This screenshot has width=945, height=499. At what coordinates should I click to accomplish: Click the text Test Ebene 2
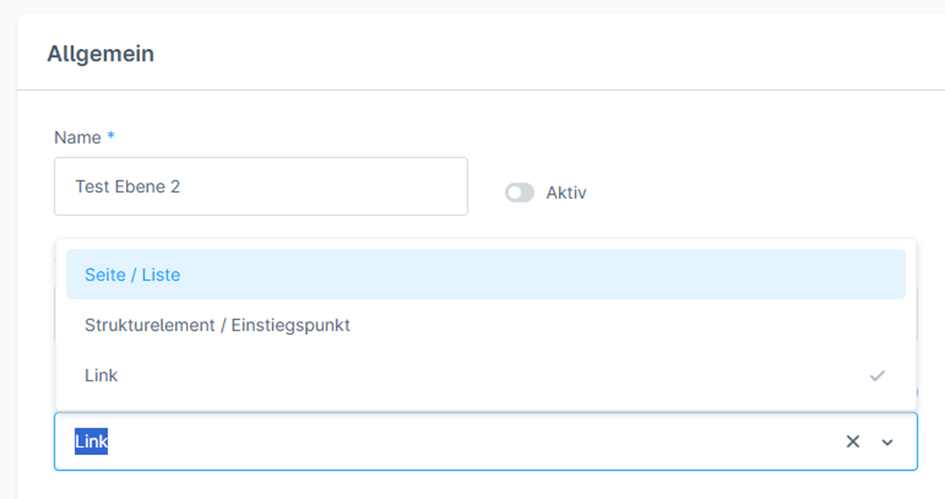pos(127,186)
